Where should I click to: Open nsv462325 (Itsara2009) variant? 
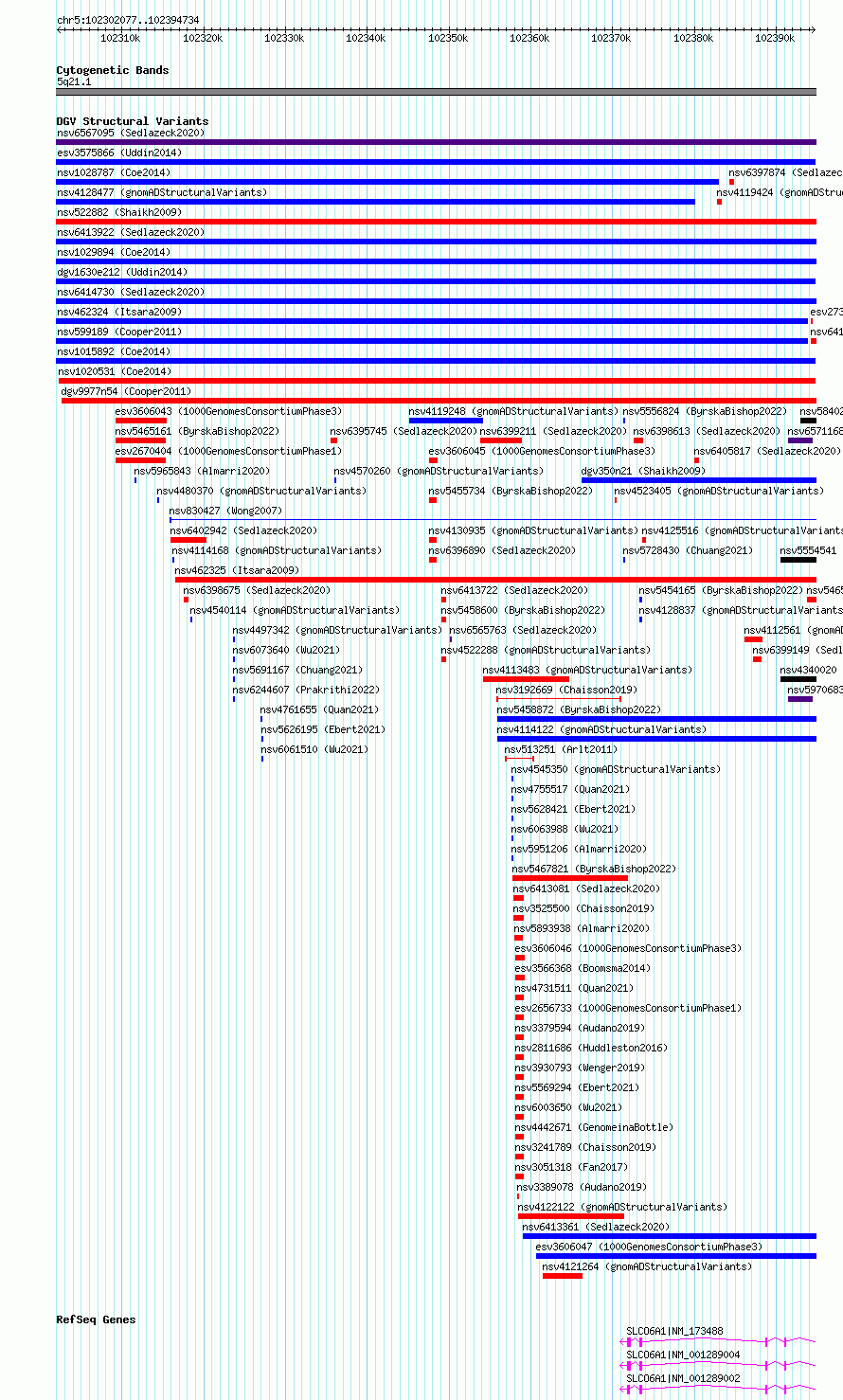pos(237,570)
